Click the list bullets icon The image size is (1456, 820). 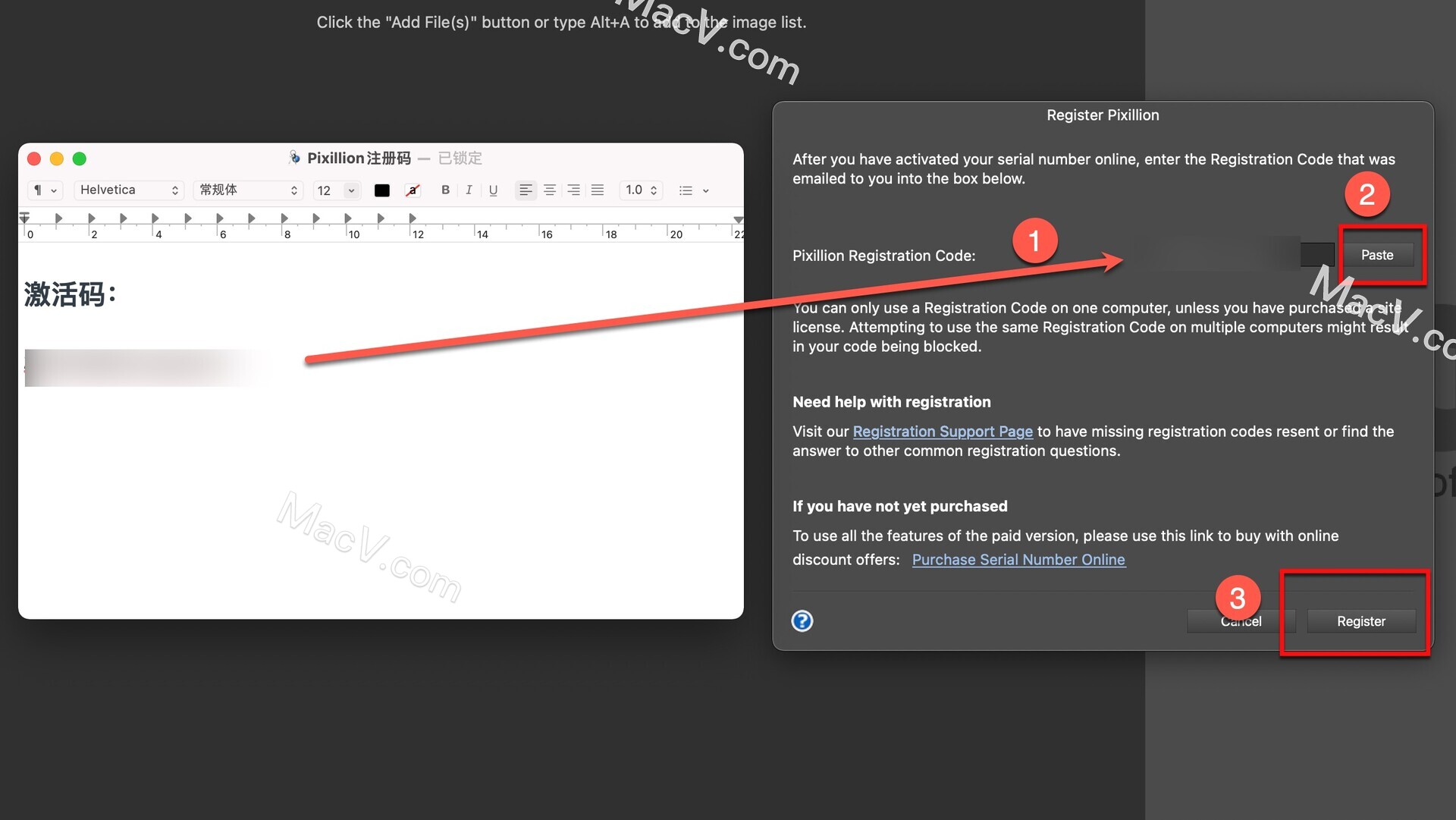(x=686, y=190)
